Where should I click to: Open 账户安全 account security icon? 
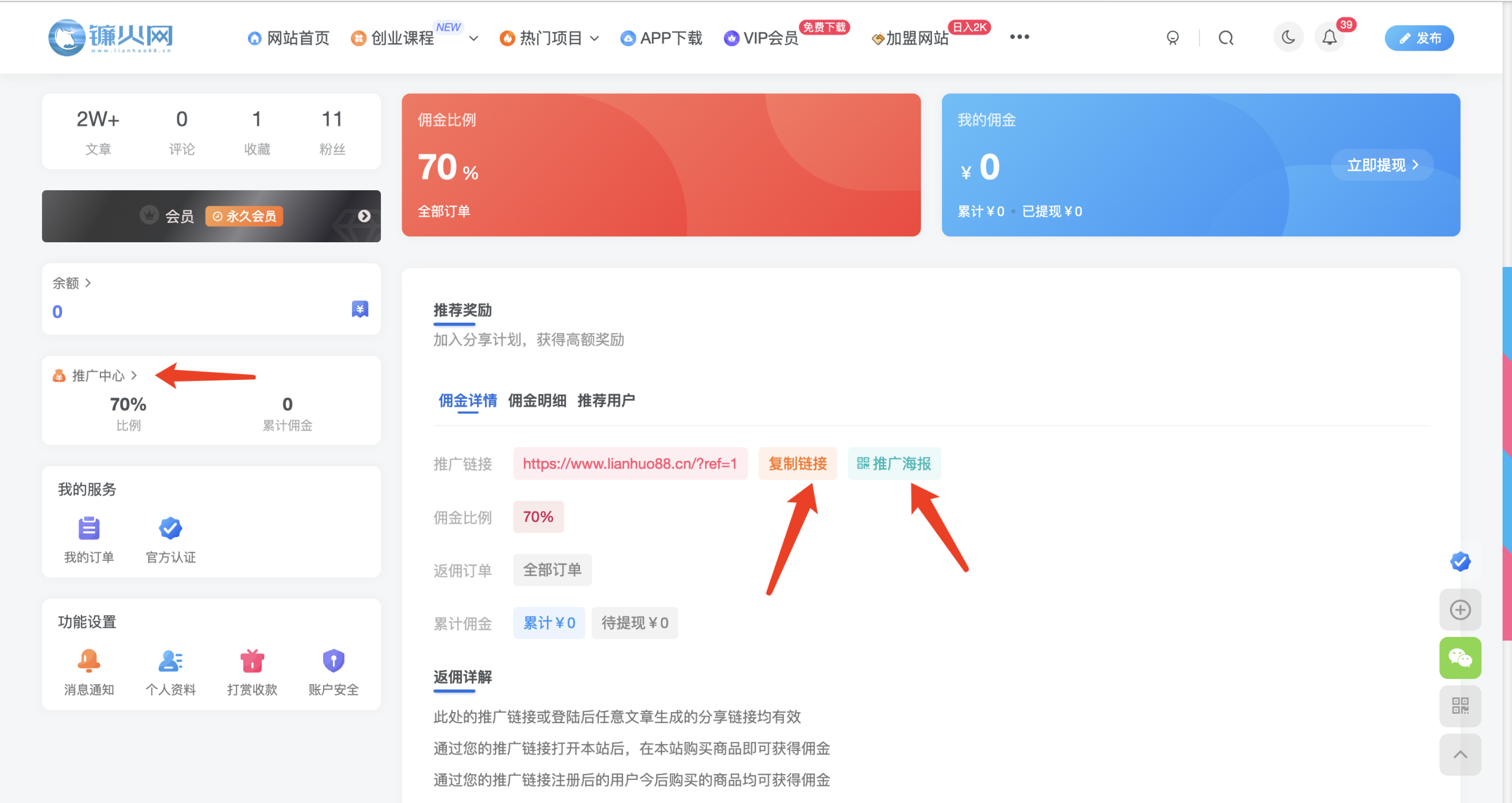[333, 661]
